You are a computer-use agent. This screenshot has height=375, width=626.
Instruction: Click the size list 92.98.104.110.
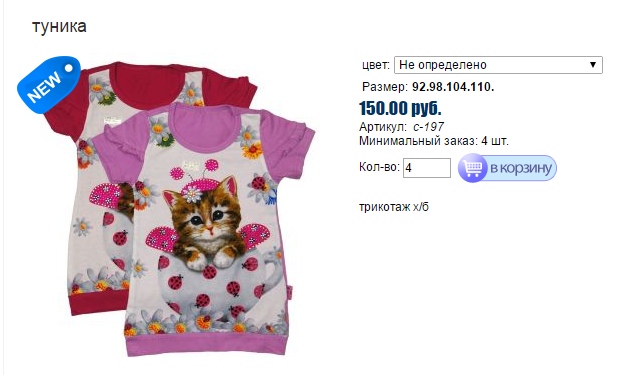tap(453, 87)
